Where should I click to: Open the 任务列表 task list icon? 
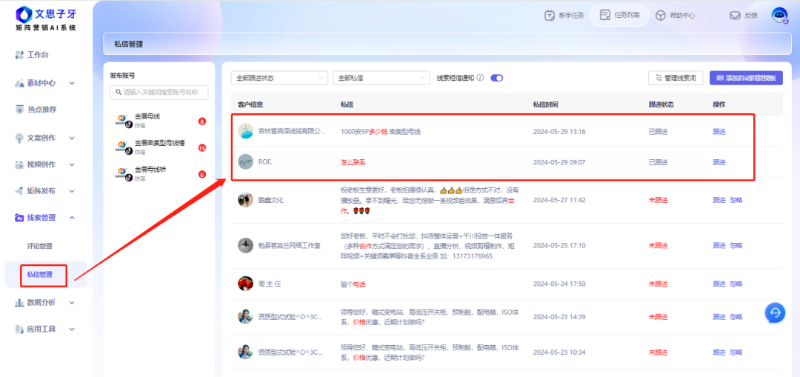pos(605,15)
